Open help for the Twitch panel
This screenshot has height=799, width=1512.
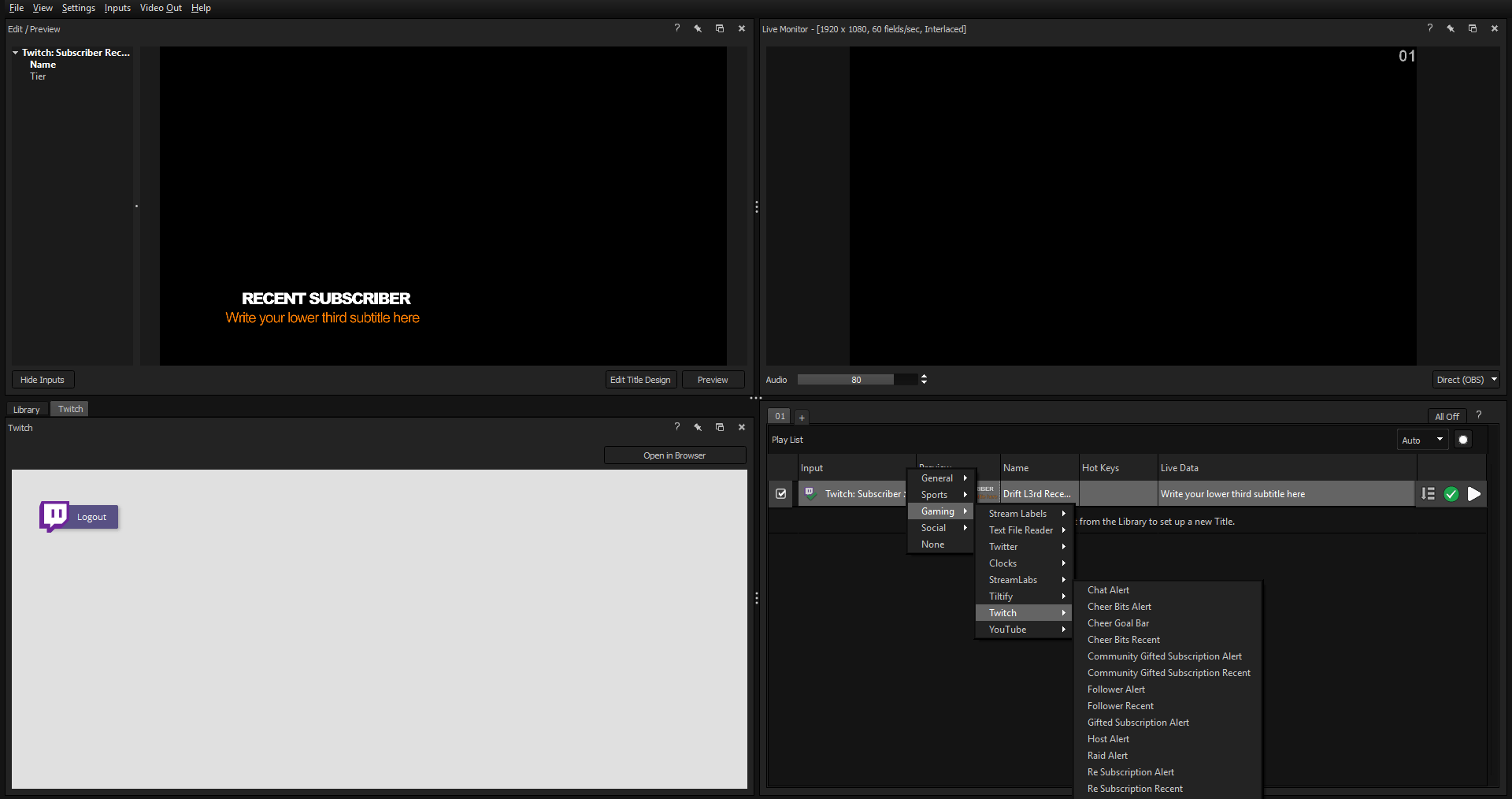(x=676, y=427)
